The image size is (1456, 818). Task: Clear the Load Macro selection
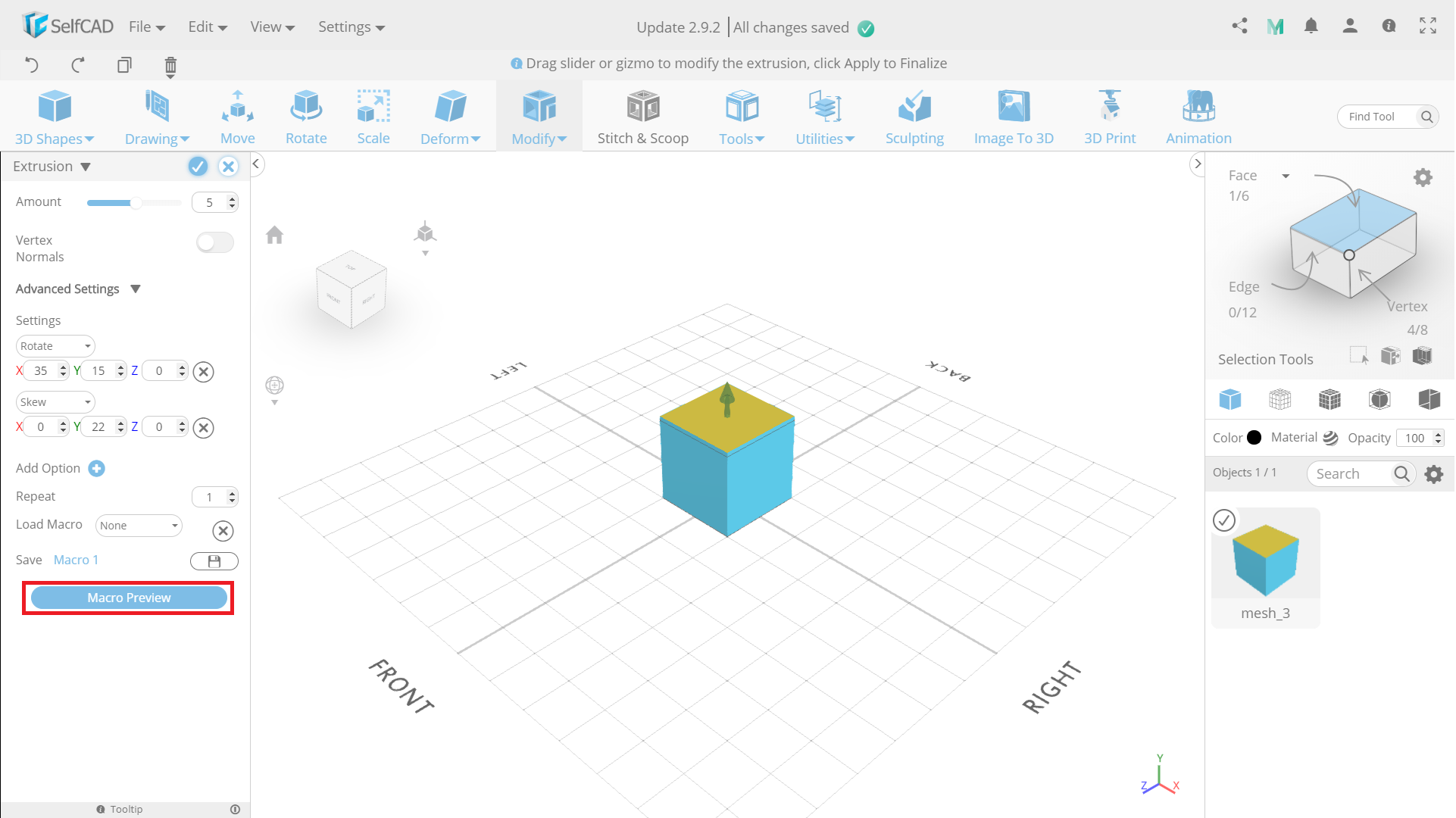coord(223,531)
